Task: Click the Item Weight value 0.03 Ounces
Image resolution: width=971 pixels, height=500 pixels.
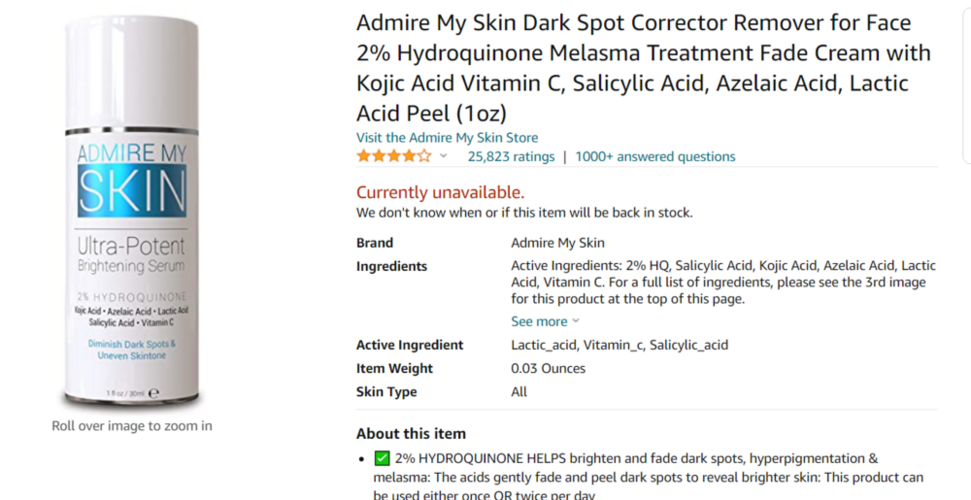Action: point(548,369)
